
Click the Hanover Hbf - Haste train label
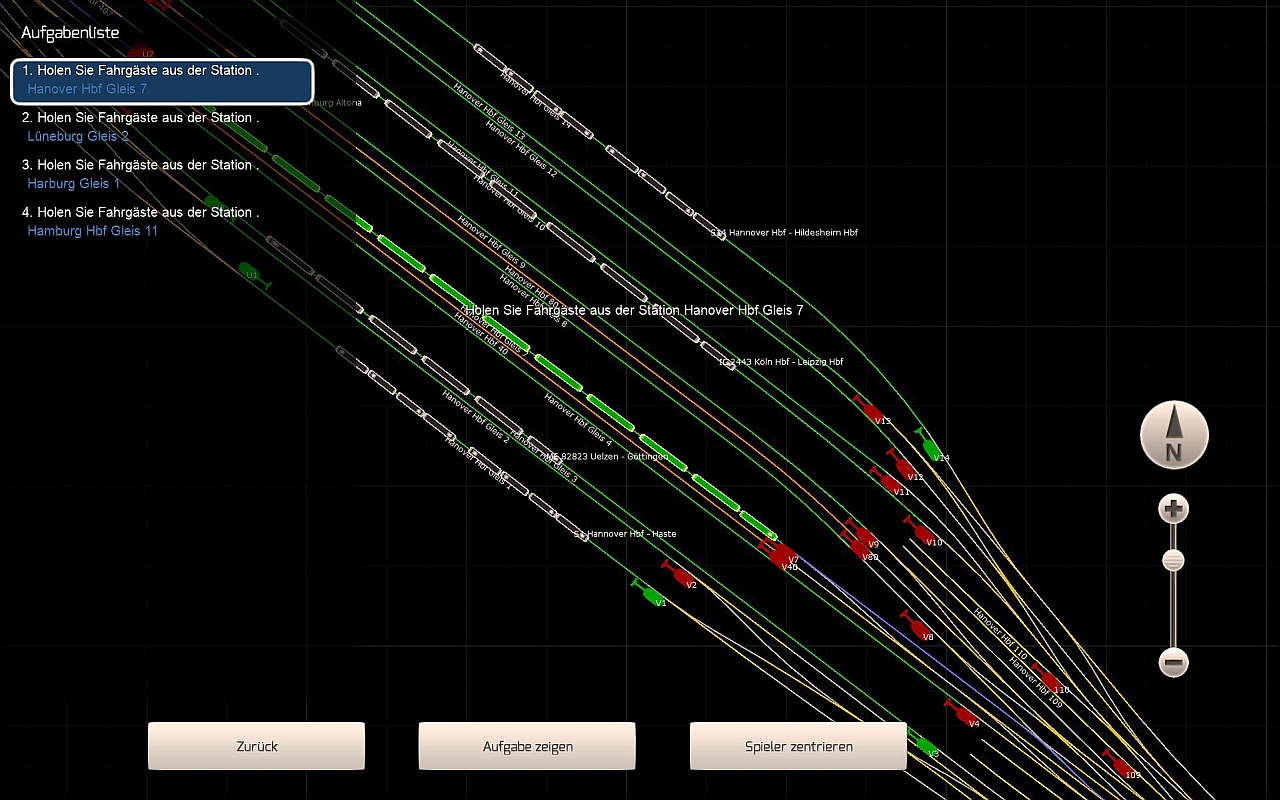(x=625, y=534)
